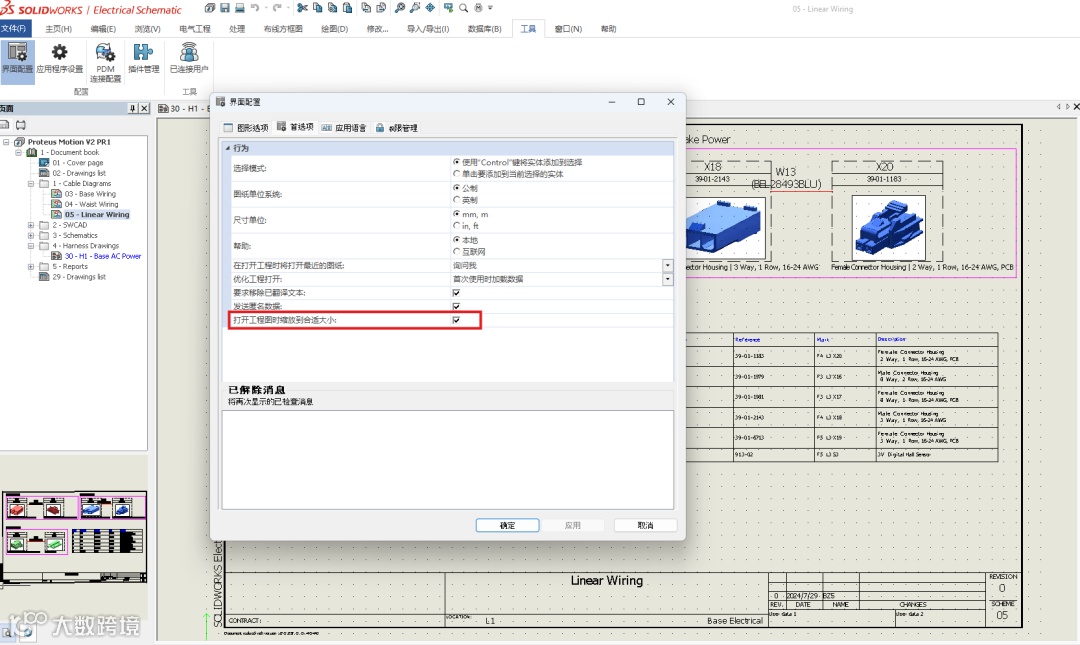Select 本地 local help option
Image resolution: width=1080 pixels, height=645 pixels.
[456, 239]
